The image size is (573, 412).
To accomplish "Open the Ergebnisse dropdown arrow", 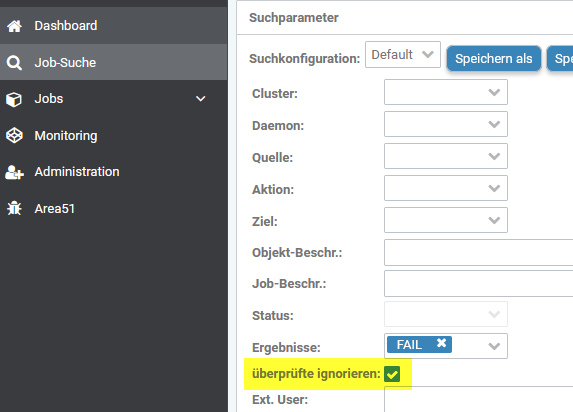I will click(494, 346).
